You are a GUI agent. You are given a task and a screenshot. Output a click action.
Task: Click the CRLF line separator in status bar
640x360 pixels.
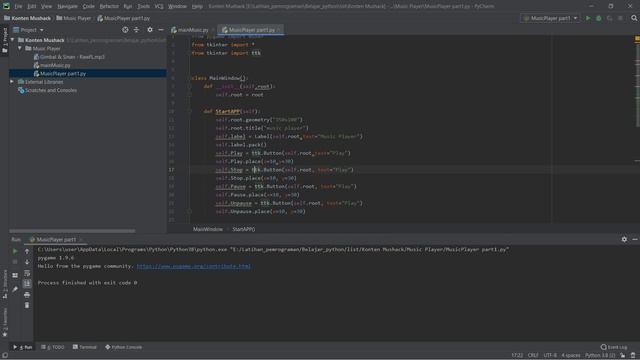pos(533,356)
